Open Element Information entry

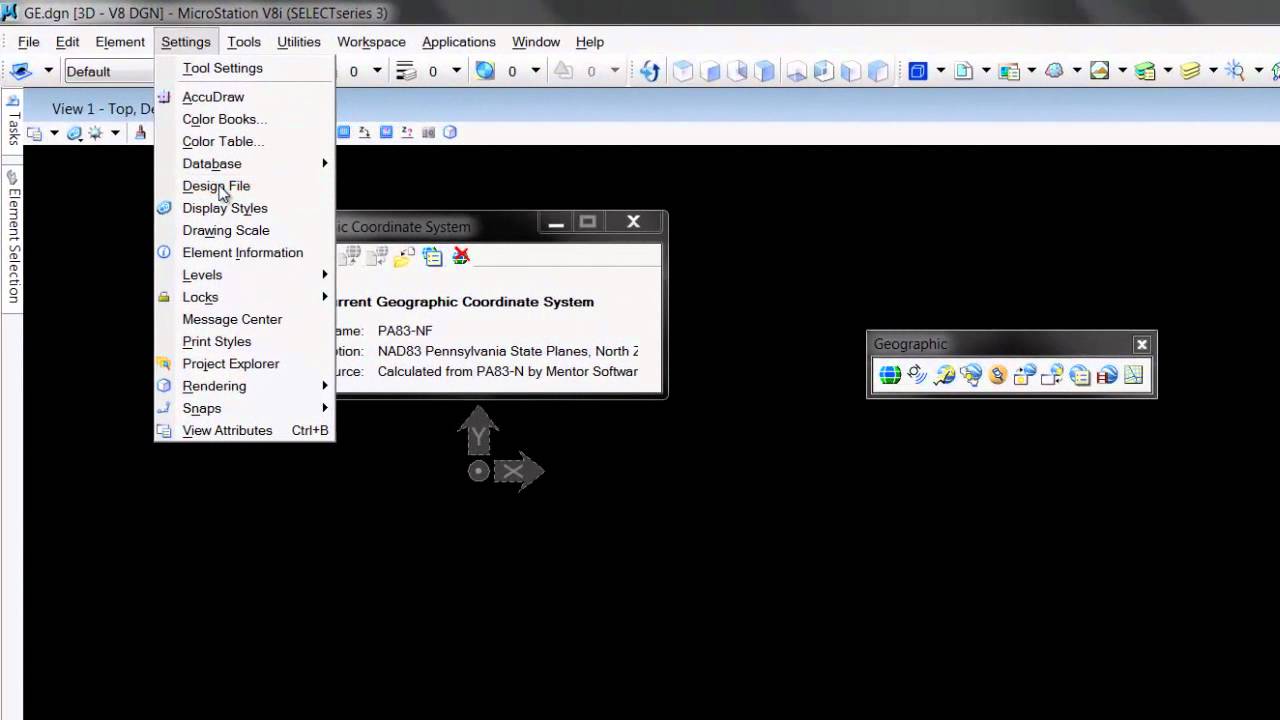244,252
